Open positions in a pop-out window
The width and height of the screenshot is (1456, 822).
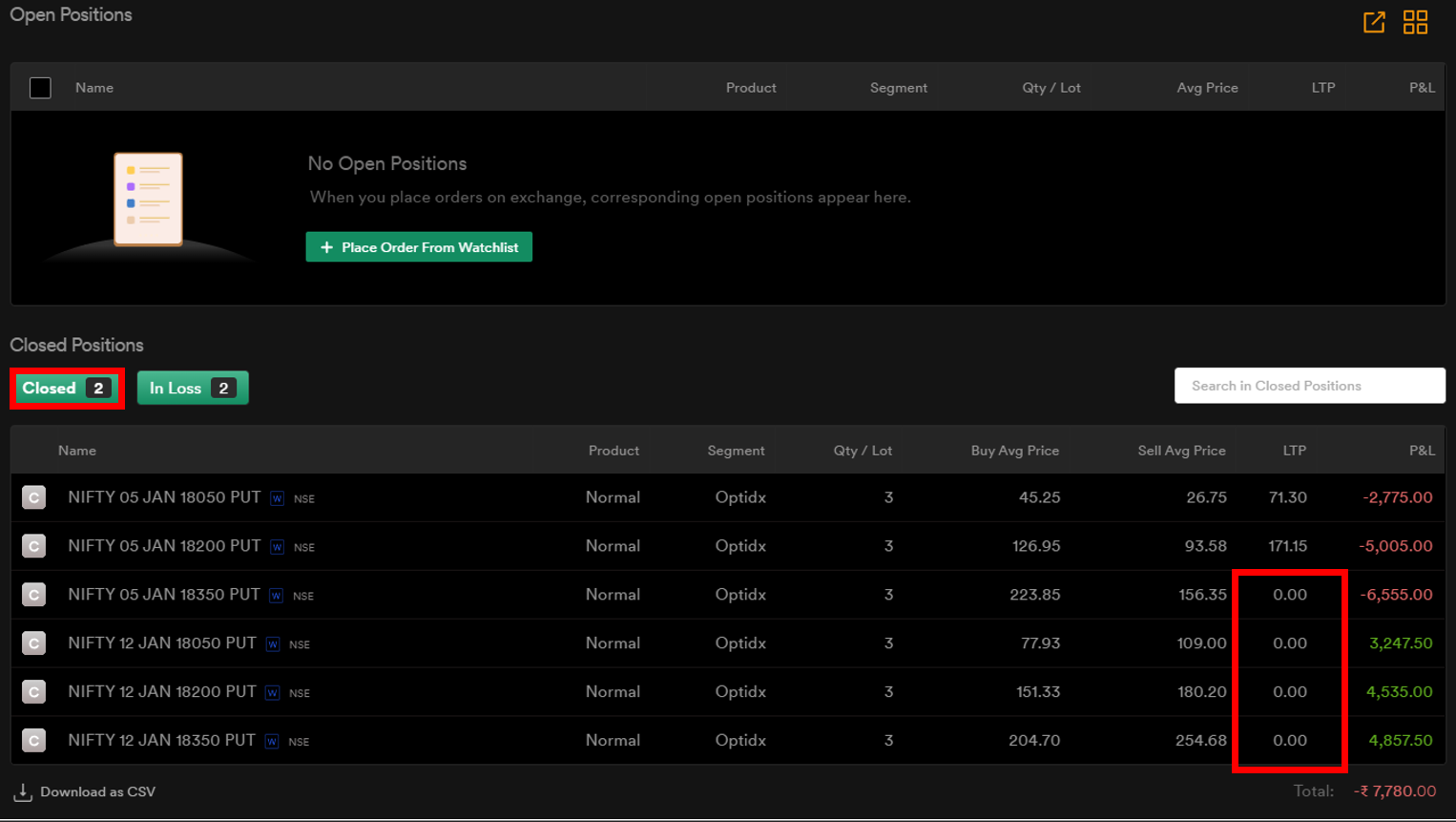click(x=1374, y=22)
